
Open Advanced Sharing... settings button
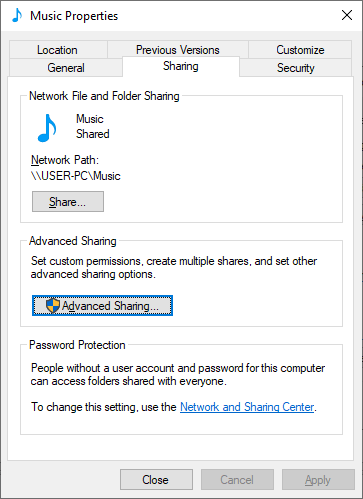tap(102, 305)
